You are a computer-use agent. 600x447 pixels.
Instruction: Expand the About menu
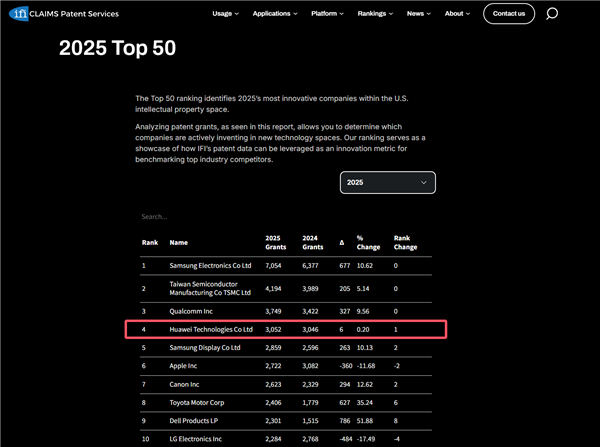[x=457, y=14]
